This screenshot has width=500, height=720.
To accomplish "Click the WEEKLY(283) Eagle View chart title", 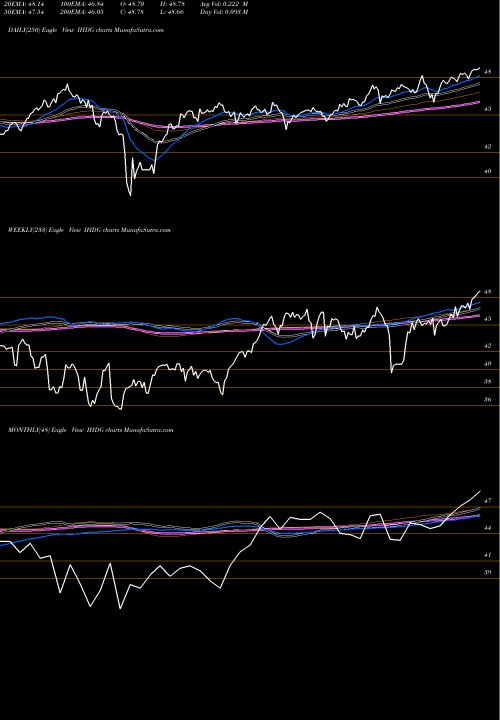I will (89, 230).
